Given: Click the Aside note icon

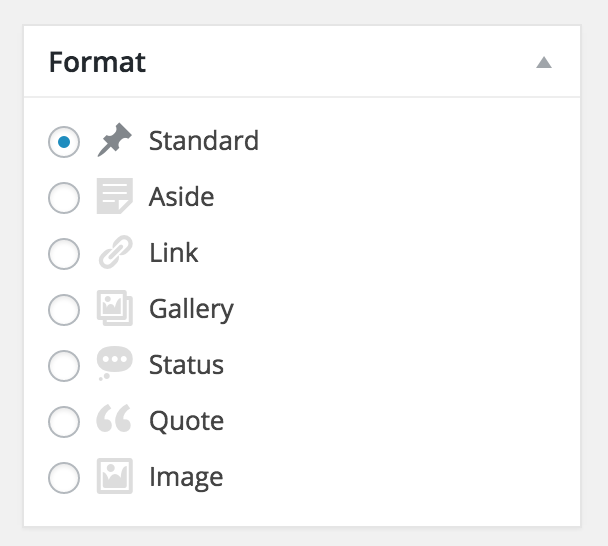Looking at the screenshot, I should coord(114,196).
